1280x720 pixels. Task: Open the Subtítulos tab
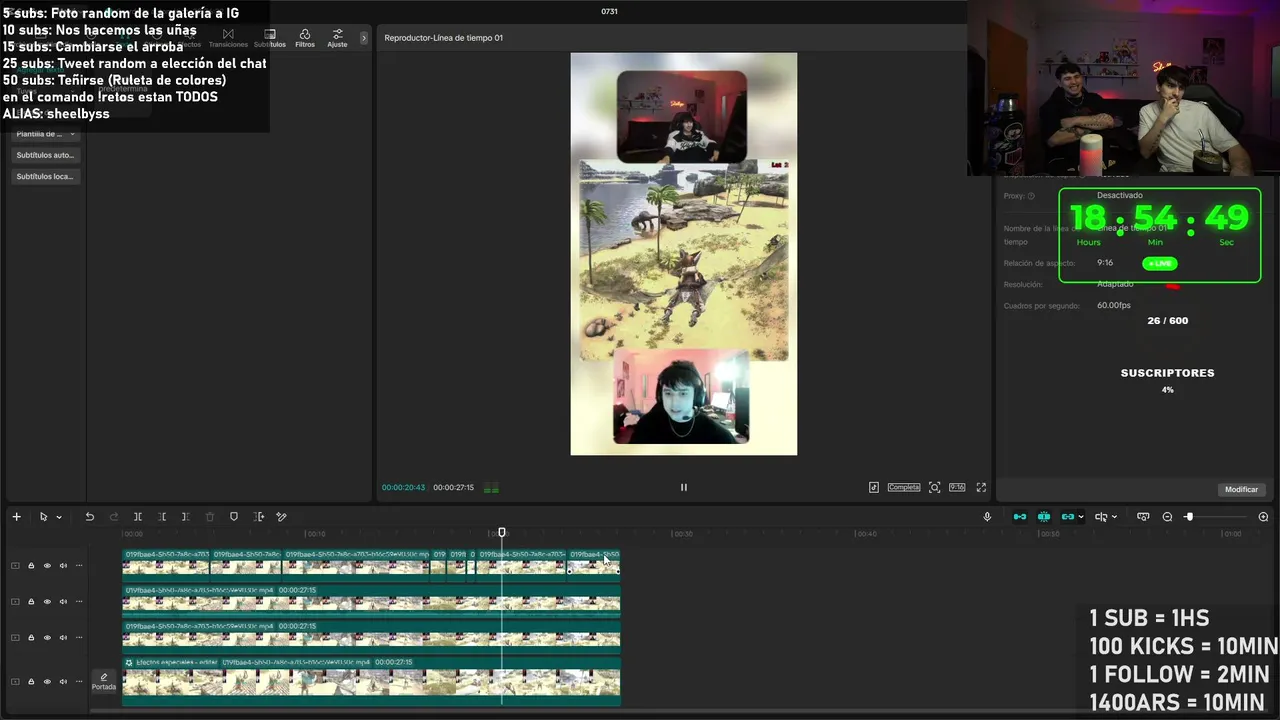[x=270, y=38]
